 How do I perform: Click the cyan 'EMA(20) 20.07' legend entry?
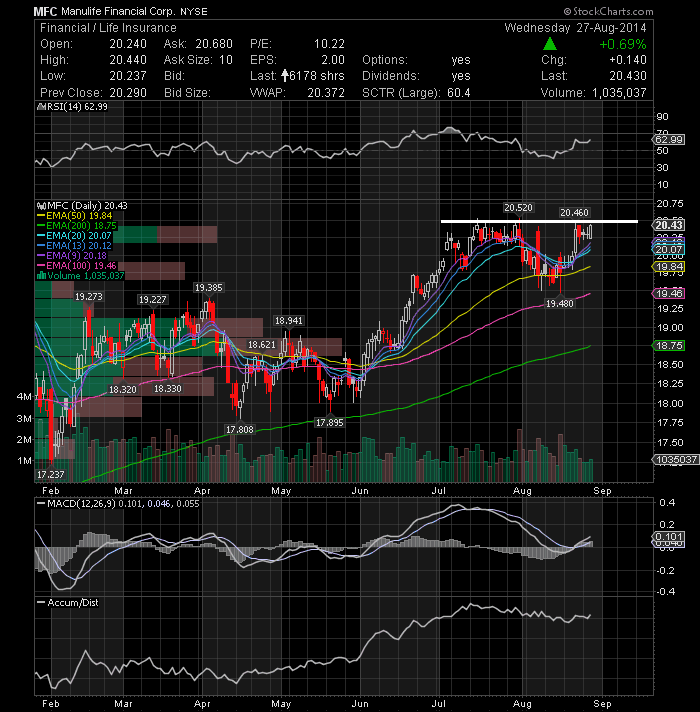tap(74, 236)
